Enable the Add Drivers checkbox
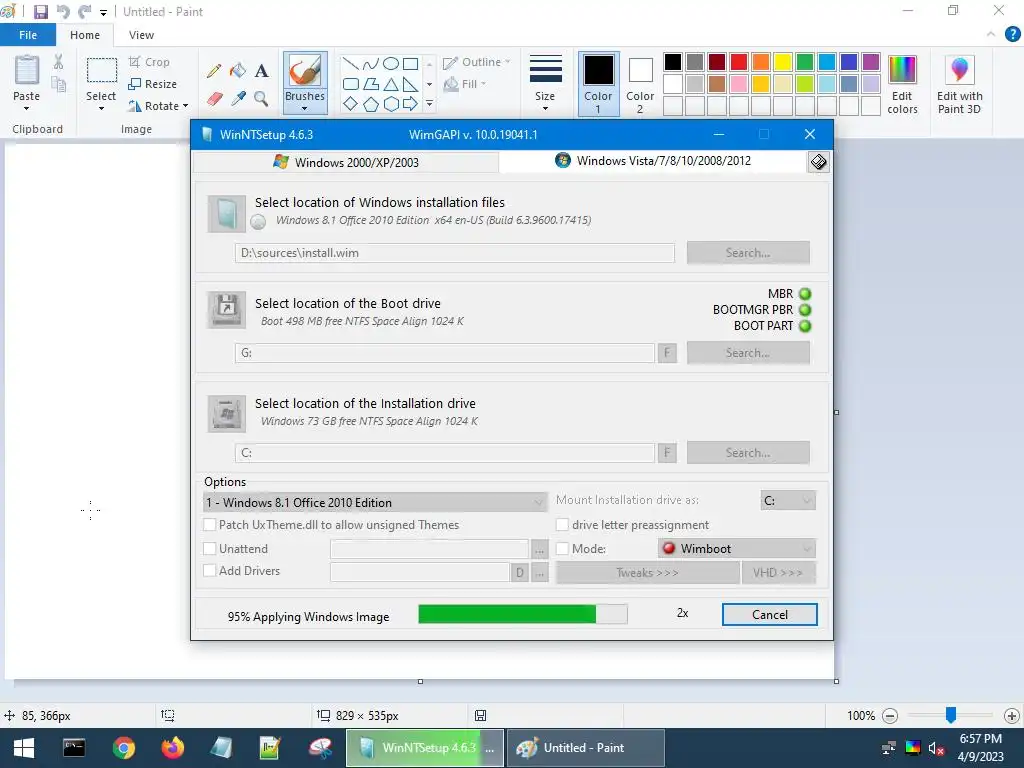Viewport: 1024px width, 768px height. pyautogui.click(x=210, y=570)
